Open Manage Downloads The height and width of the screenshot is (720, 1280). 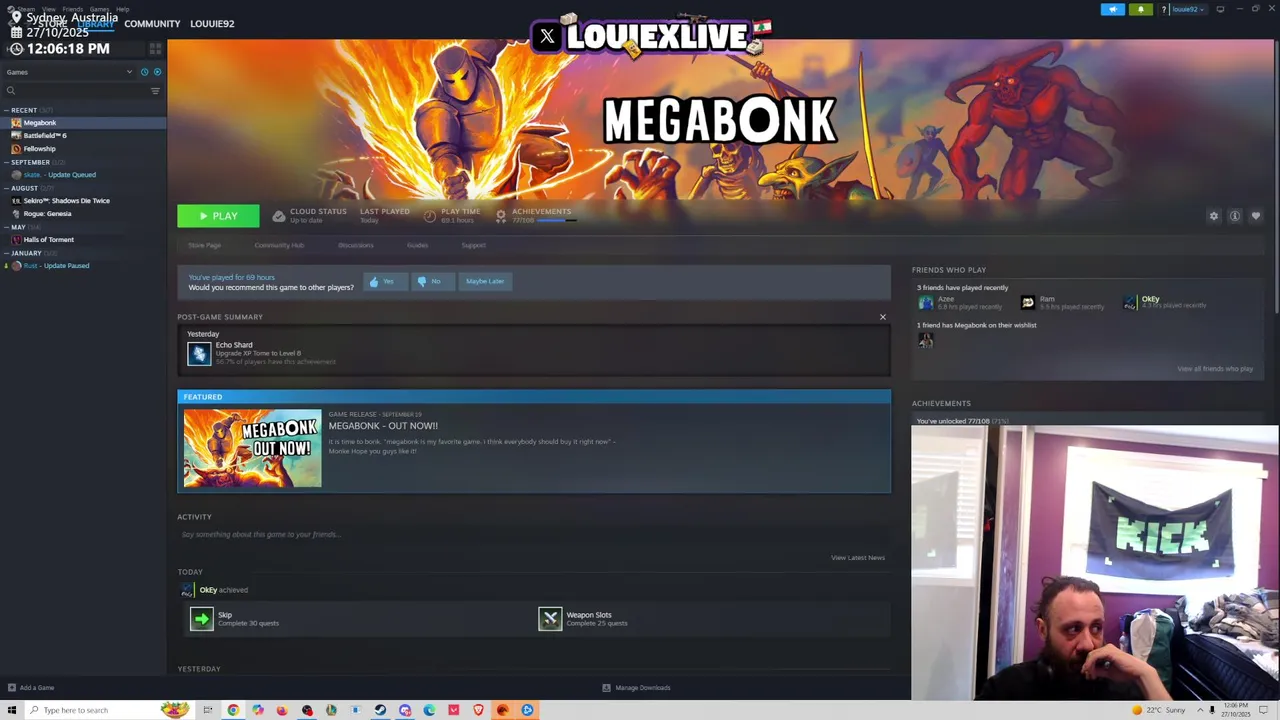click(636, 688)
